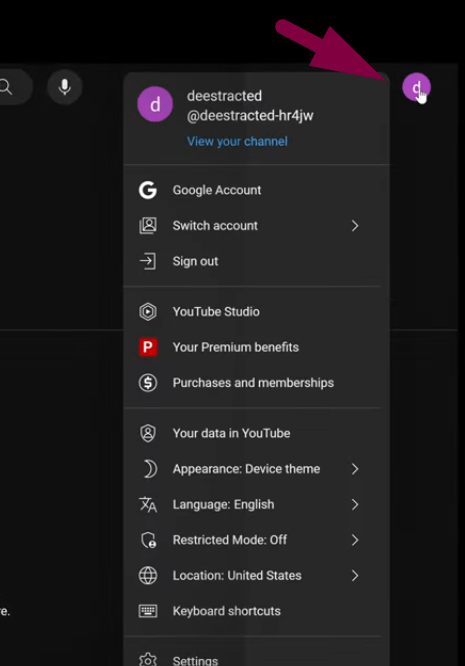The image size is (465, 666).
Task: Select Restricted Mode: Off label
Action: pyautogui.click(x=230, y=540)
